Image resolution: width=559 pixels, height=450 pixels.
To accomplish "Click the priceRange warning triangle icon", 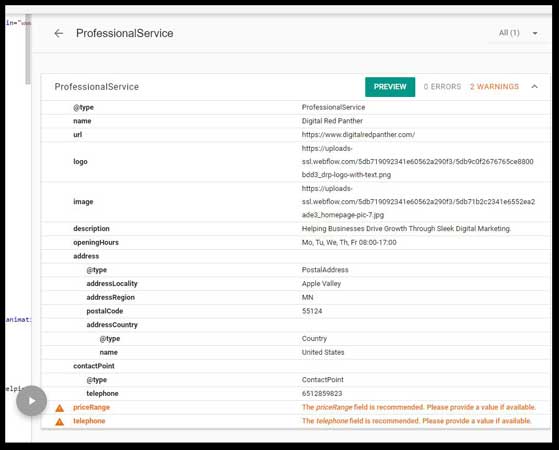I will [60, 408].
